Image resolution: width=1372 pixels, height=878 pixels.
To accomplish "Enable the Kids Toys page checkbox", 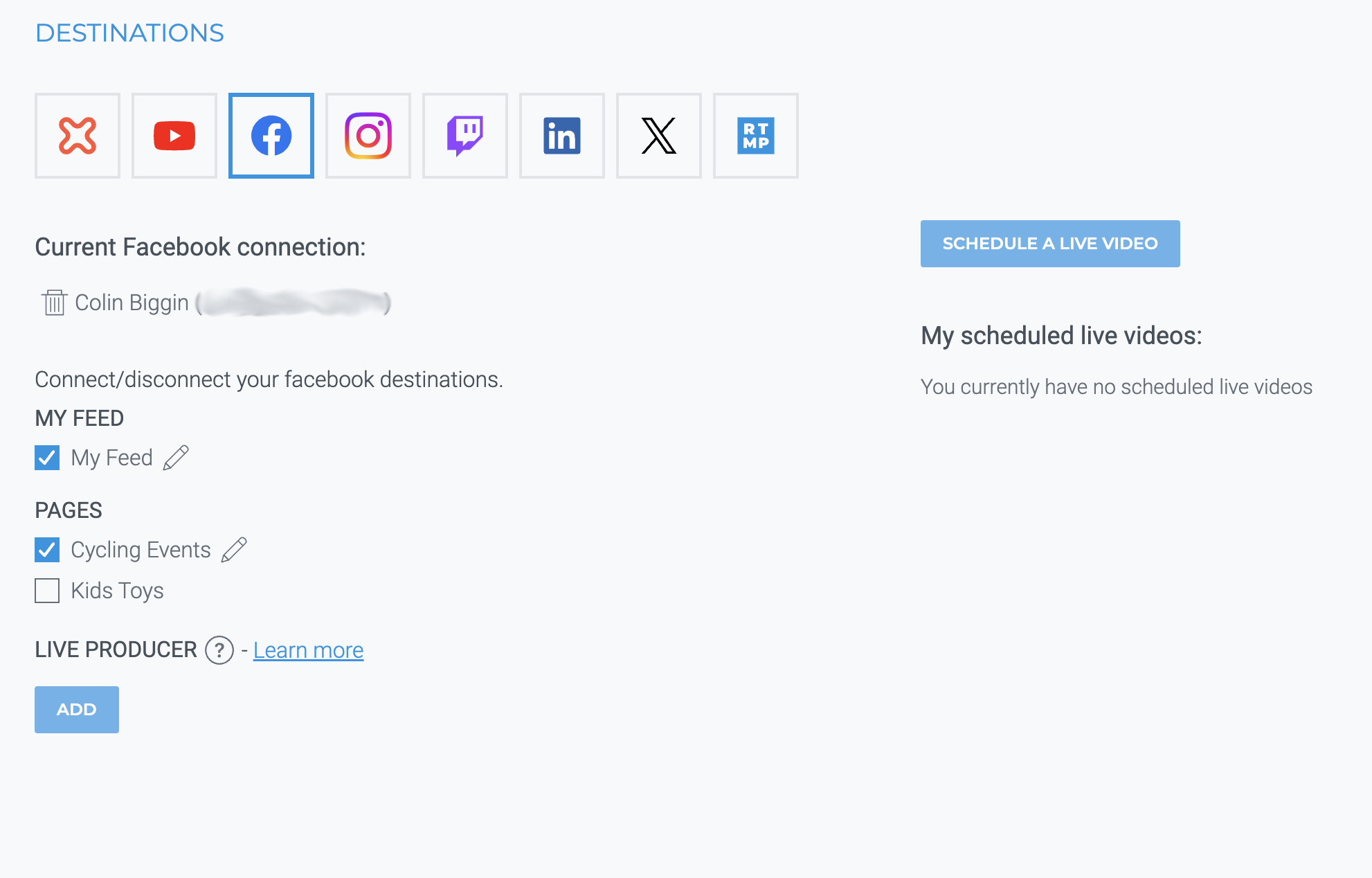I will (x=47, y=591).
